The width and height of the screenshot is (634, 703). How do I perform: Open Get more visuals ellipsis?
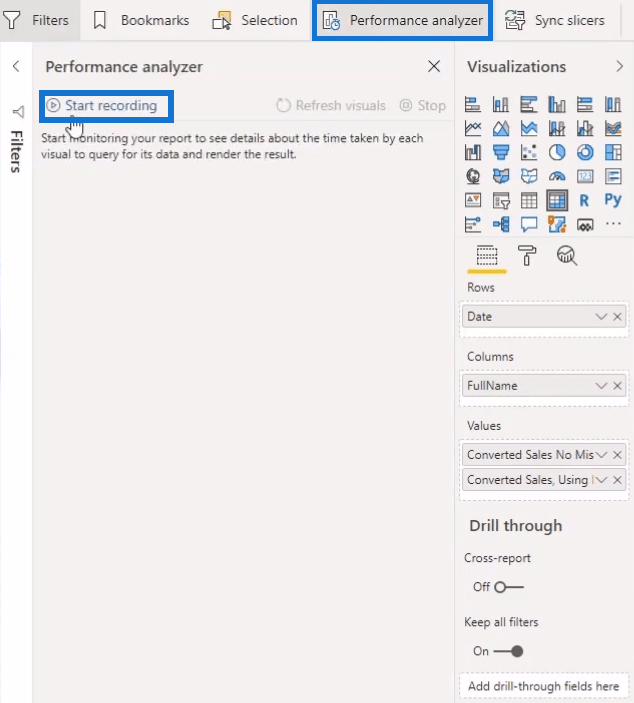613,223
